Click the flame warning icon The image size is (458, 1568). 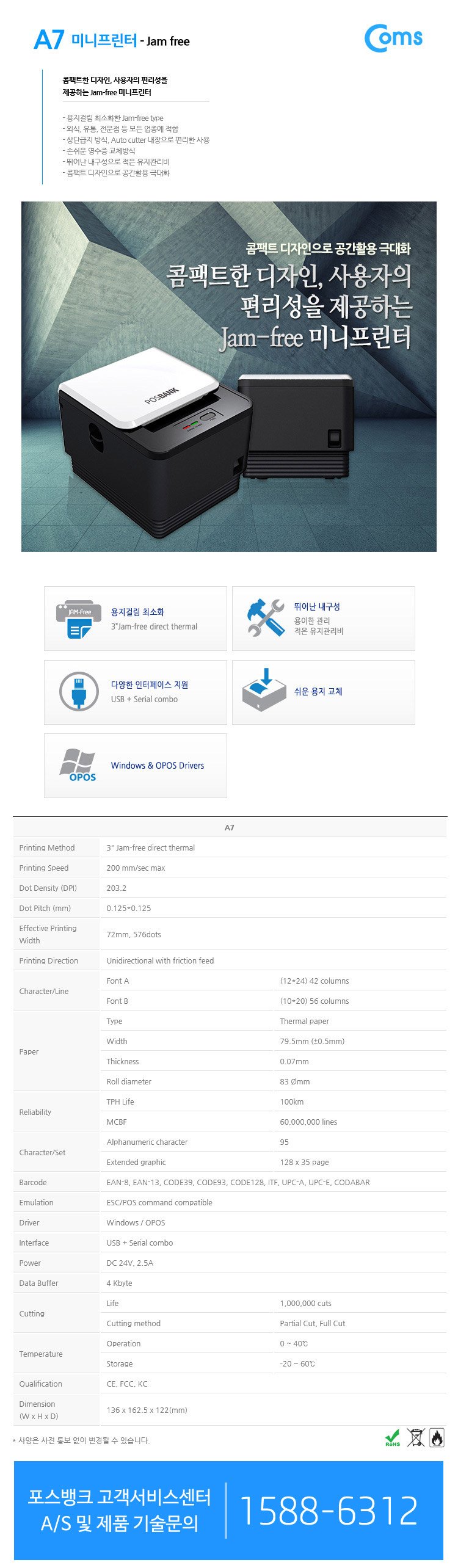pyautogui.click(x=437, y=1438)
